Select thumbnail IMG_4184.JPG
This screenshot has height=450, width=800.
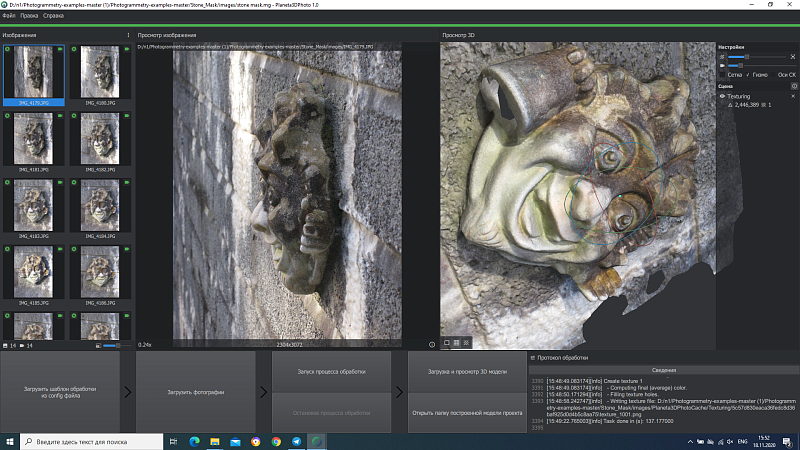(x=100, y=209)
